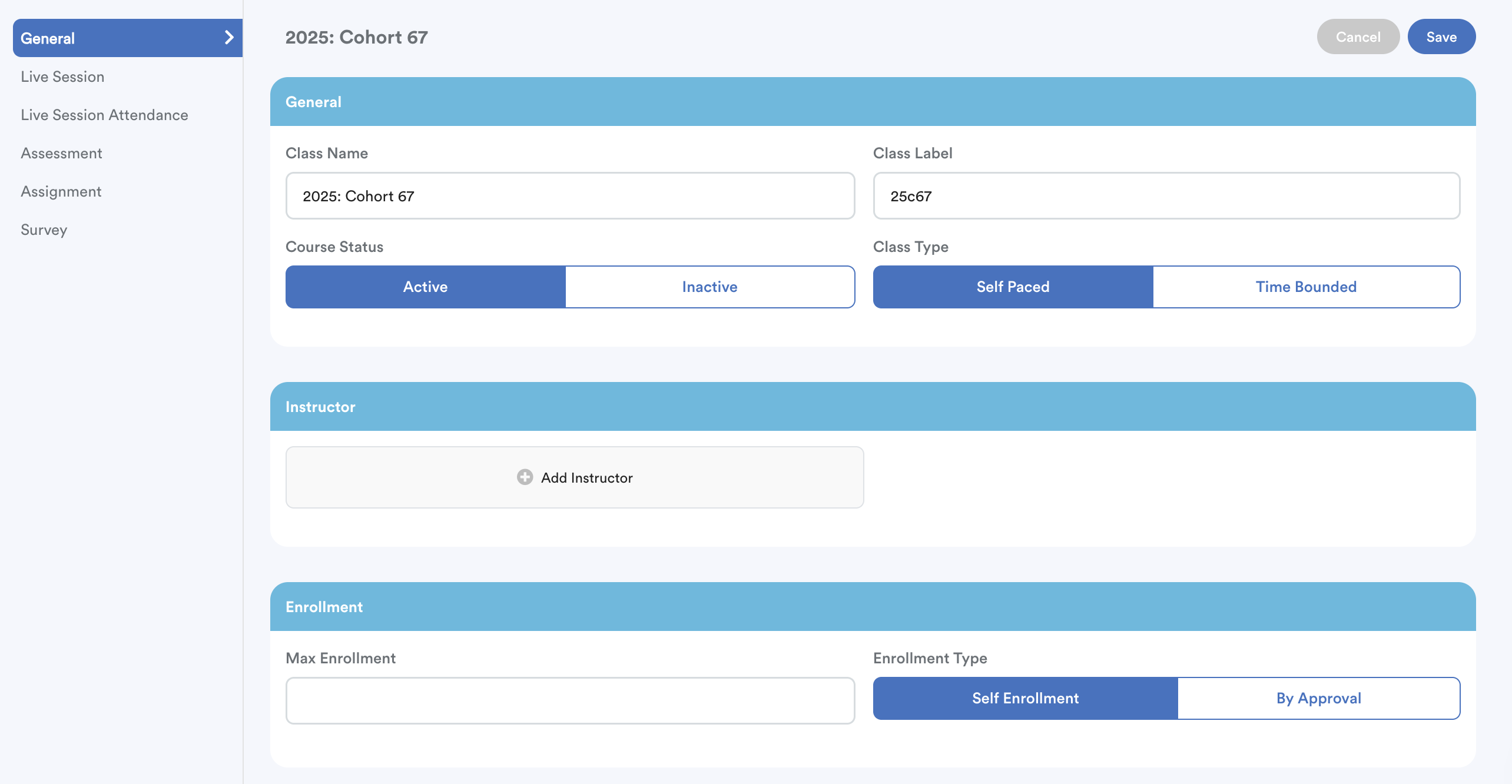Switch to the Assignment section
Screen dimensions: 1512x784
point(61,191)
